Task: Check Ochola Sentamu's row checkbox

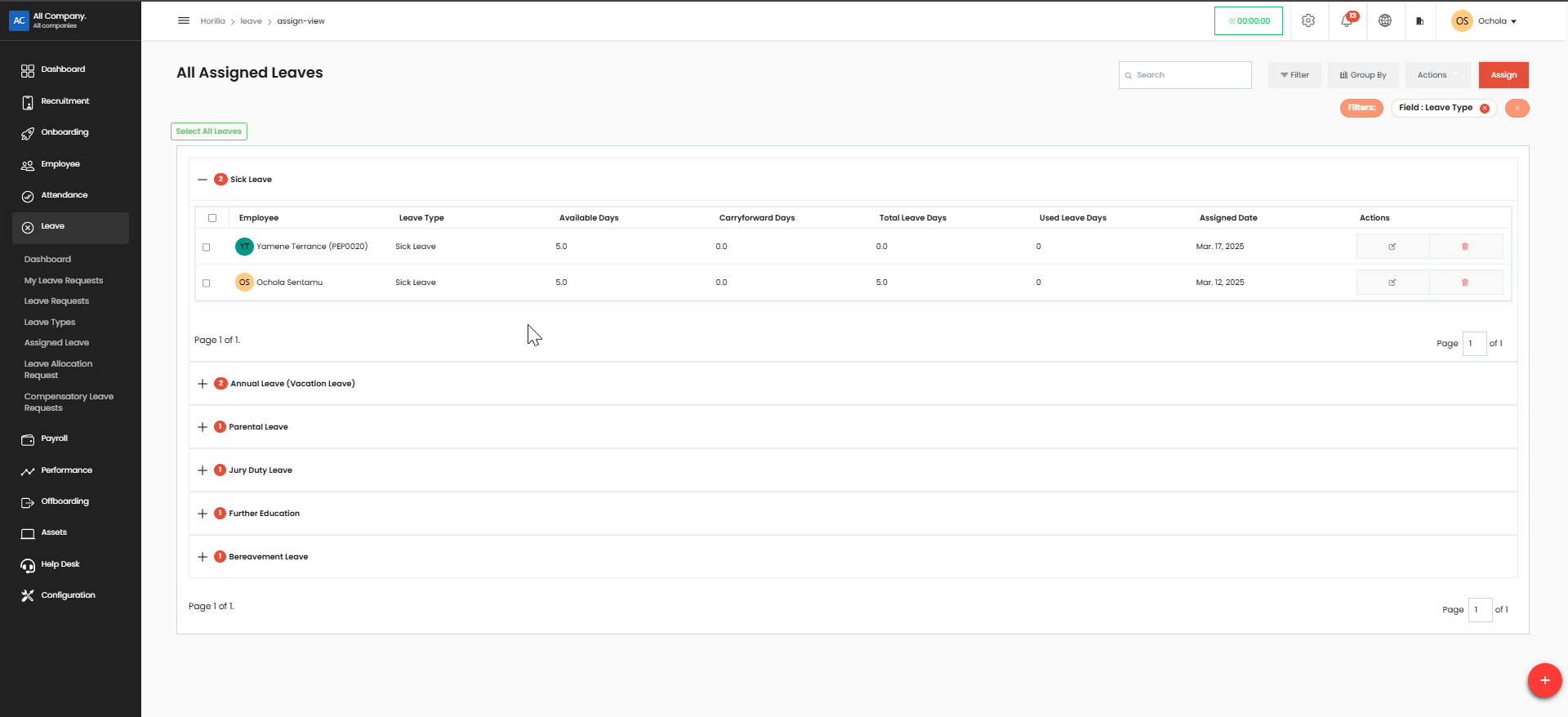Action: pyautogui.click(x=206, y=283)
